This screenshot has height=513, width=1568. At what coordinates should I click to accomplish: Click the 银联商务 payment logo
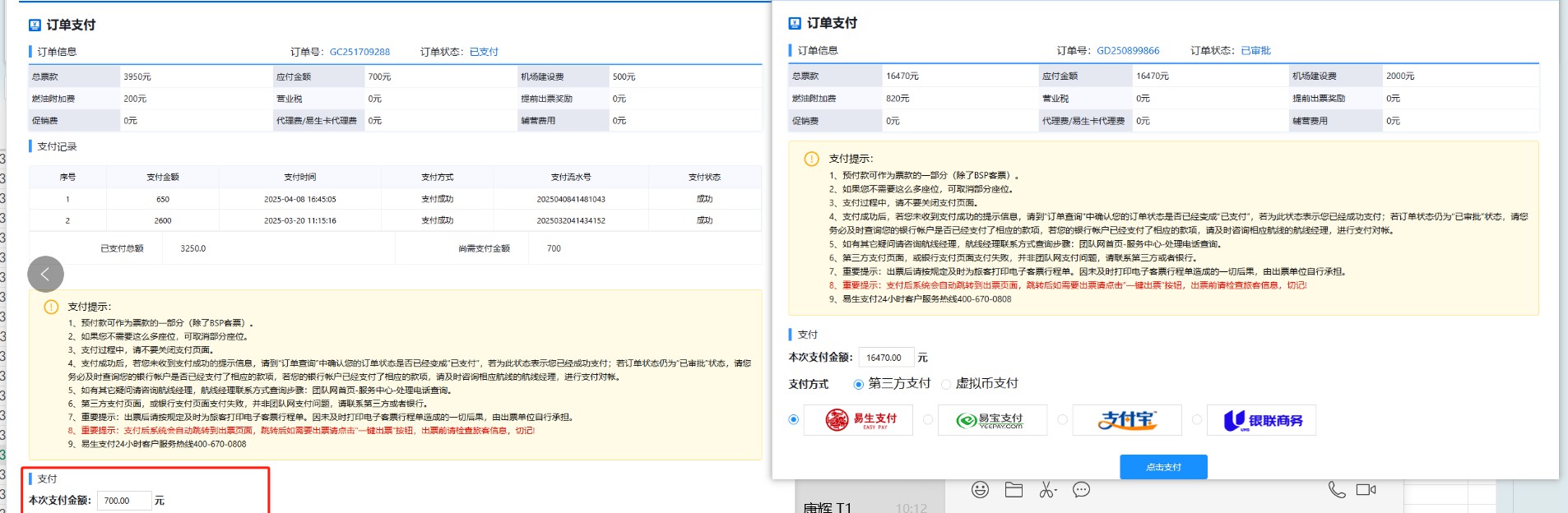point(1261,420)
